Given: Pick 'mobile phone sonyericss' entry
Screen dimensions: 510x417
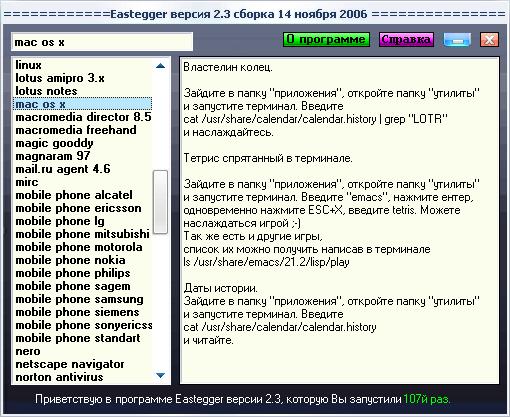Looking at the screenshot, I should tap(82, 325).
